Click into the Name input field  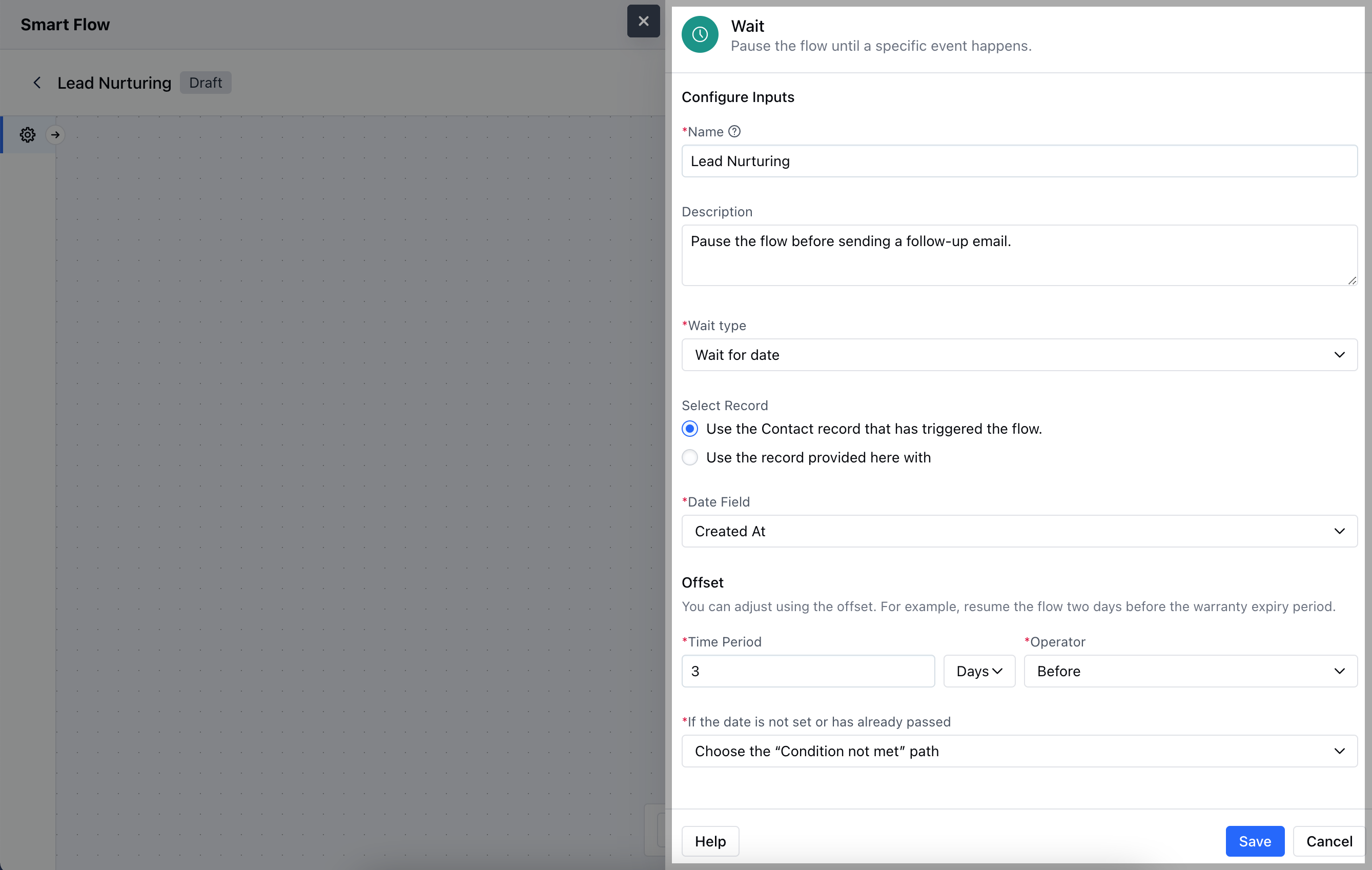(x=1019, y=161)
